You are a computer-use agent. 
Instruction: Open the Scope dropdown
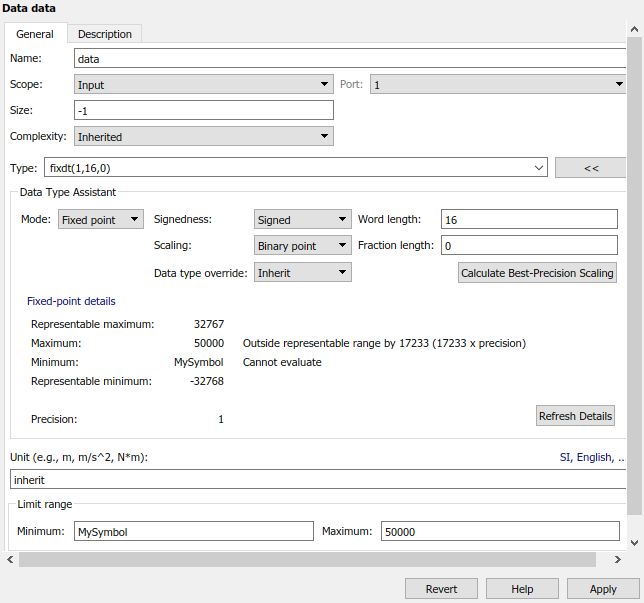point(203,85)
